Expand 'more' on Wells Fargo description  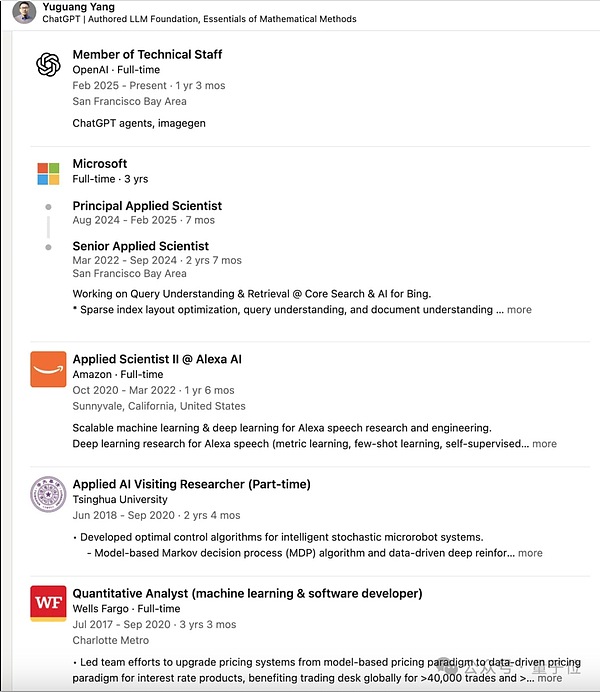tap(549, 677)
